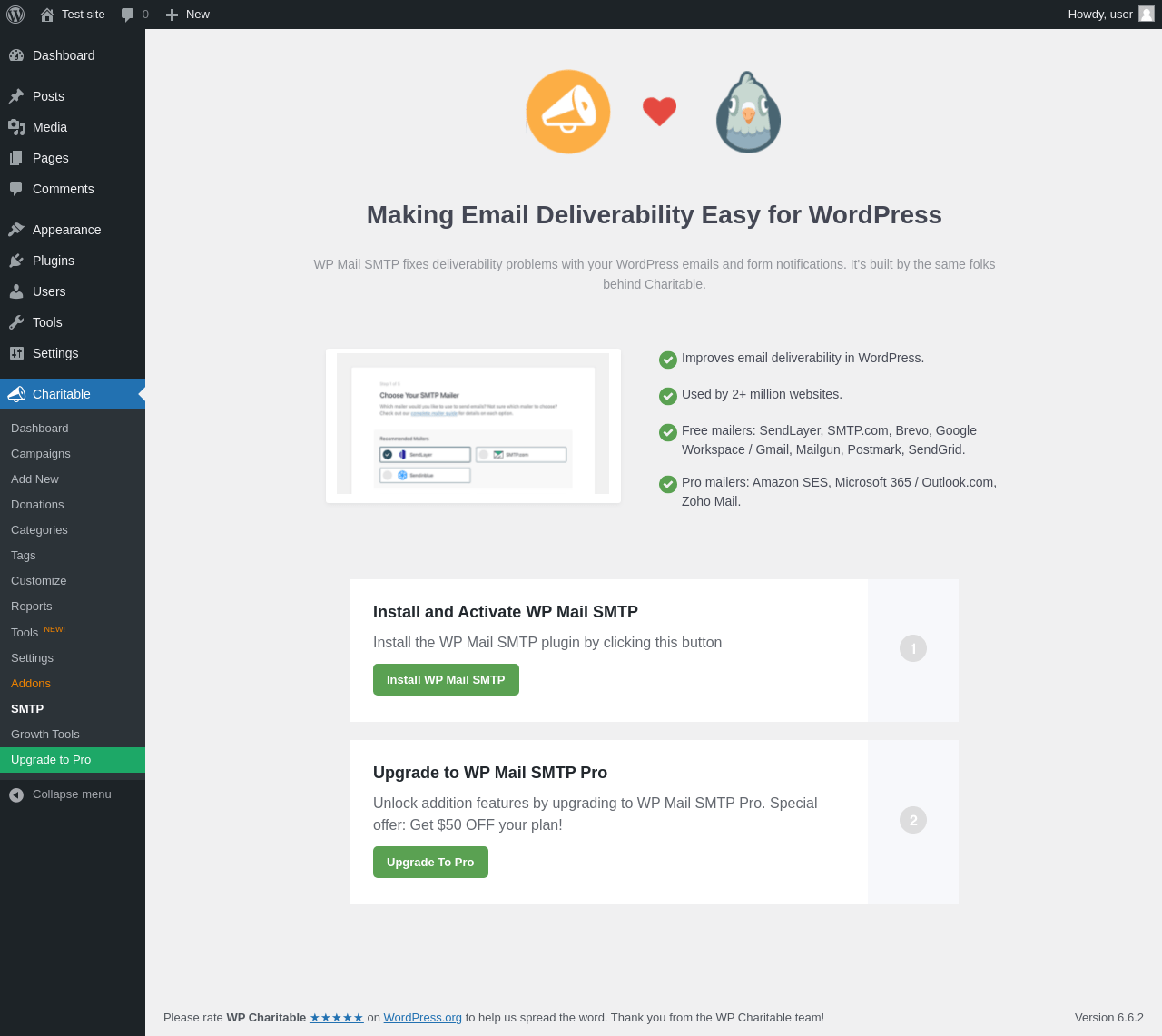Viewport: 1162px width, 1036px height.
Task: Open the comments bubble in admin bar
Action: tap(128, 15)
